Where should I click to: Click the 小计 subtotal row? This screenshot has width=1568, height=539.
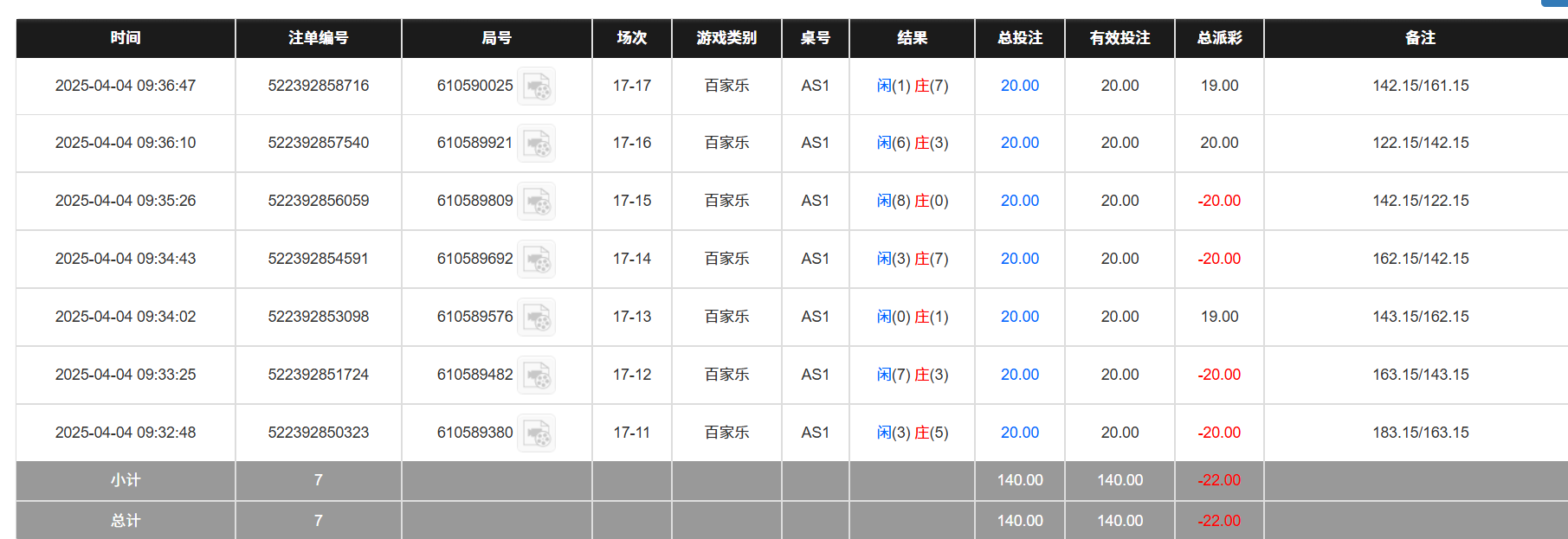(125, 480)
